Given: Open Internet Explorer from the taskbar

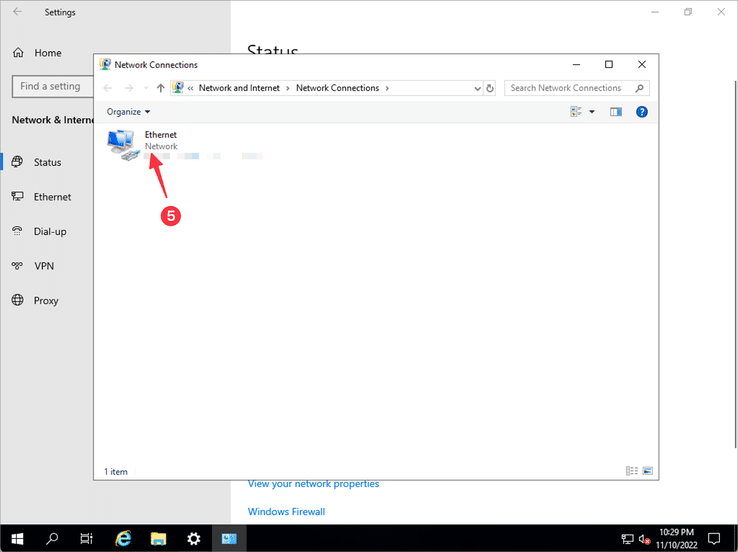Looking at the screenshot, I should coord(123,539).
